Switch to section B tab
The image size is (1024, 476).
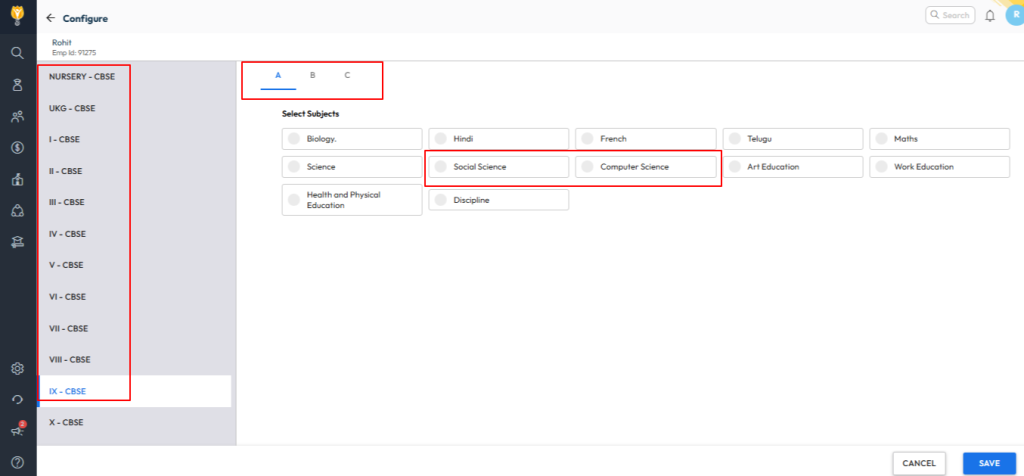point(312,76)
